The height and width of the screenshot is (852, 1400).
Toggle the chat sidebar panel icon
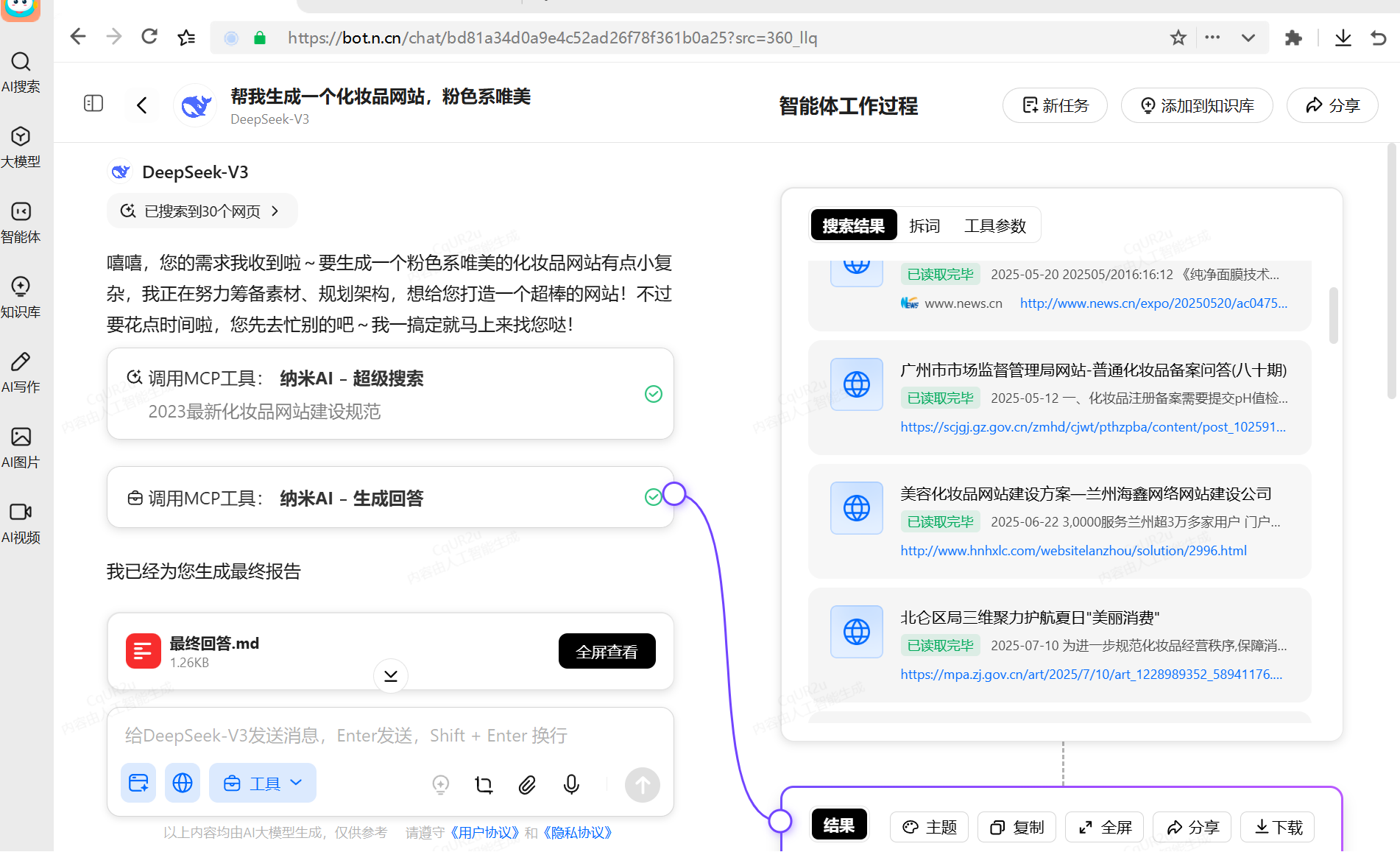pyautogui.click(x=93, y=104)
